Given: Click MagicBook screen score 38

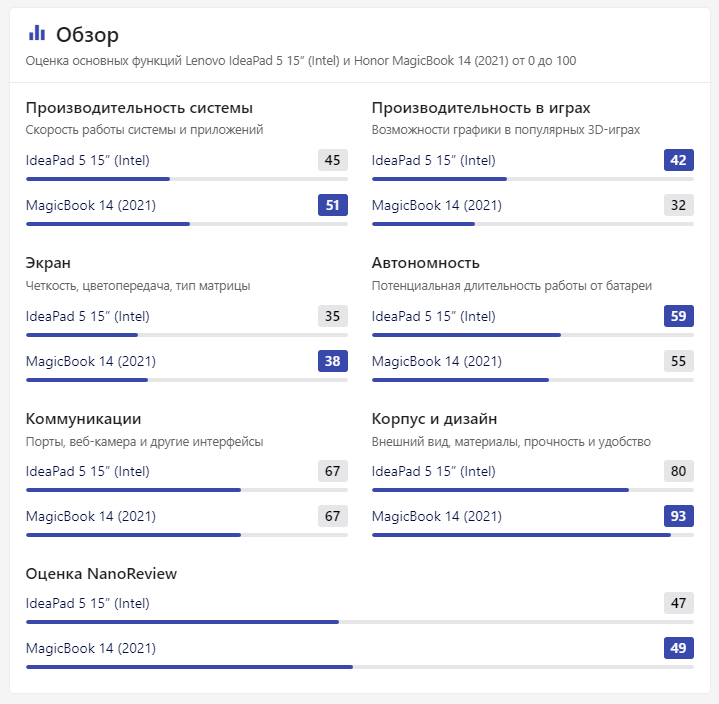Looking at the screenshot, I should tap(333, 361).
